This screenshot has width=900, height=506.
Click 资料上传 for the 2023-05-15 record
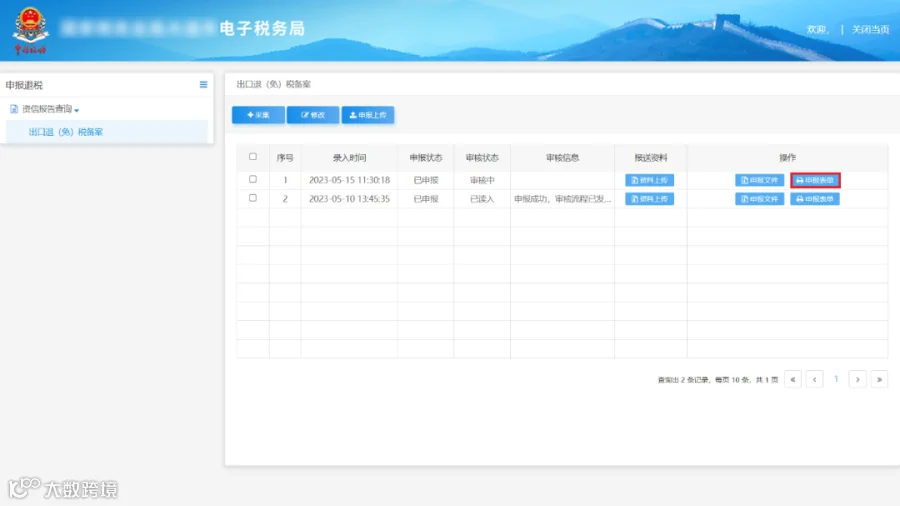pos(649,180)
